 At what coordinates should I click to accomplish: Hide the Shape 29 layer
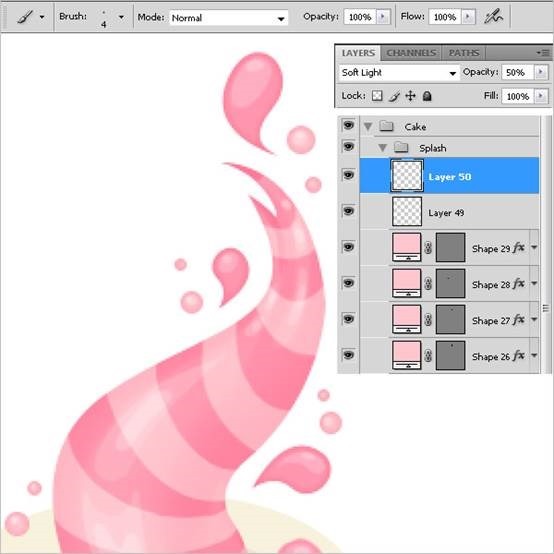click(348, 247)
